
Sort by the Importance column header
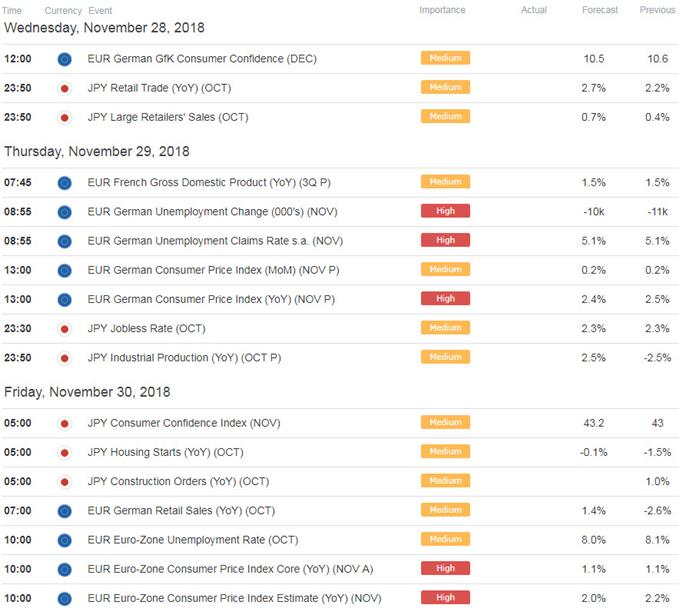[x=442, y=10]
